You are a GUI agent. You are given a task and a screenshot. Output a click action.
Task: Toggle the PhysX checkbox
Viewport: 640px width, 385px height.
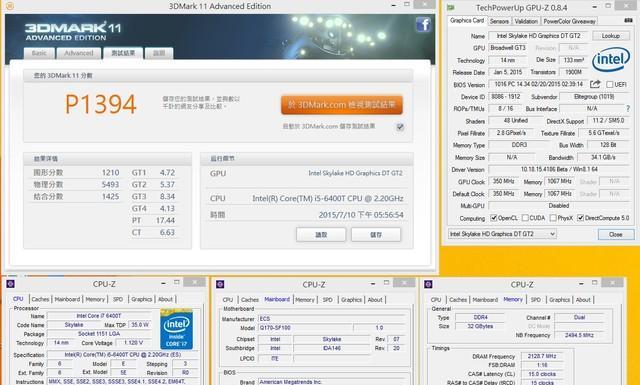(x=553, y=218)
